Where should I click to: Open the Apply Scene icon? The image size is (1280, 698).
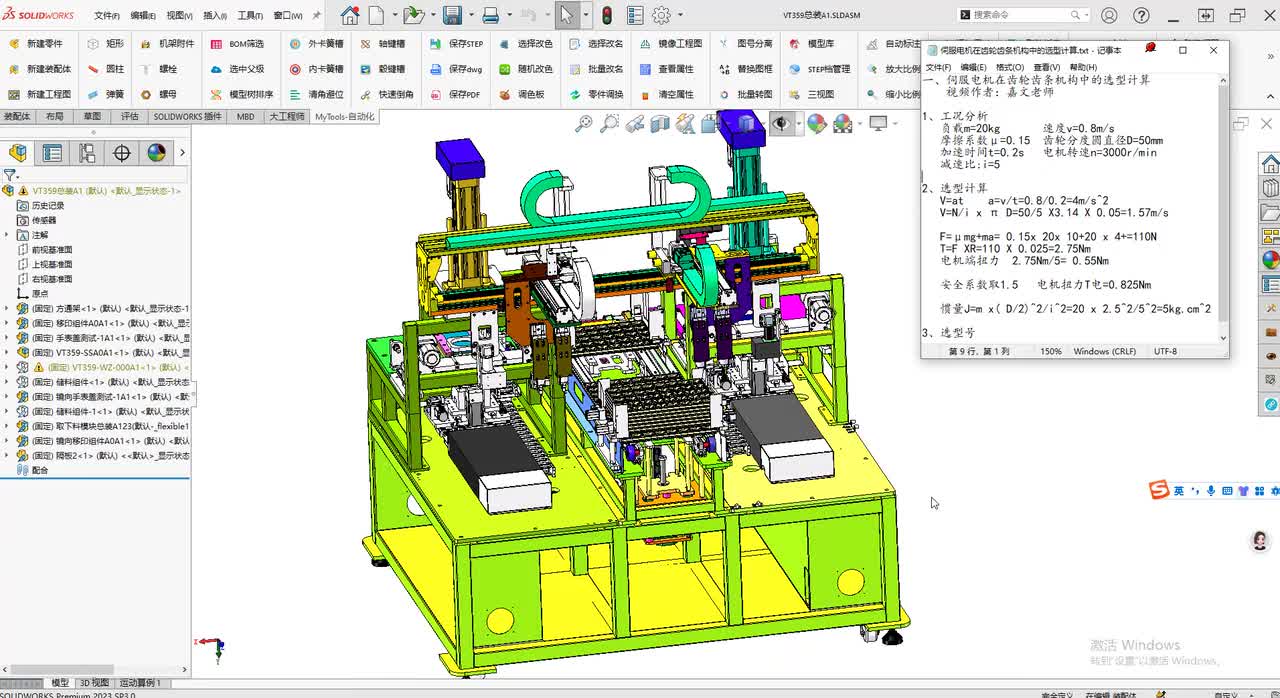tap(843, 123)
